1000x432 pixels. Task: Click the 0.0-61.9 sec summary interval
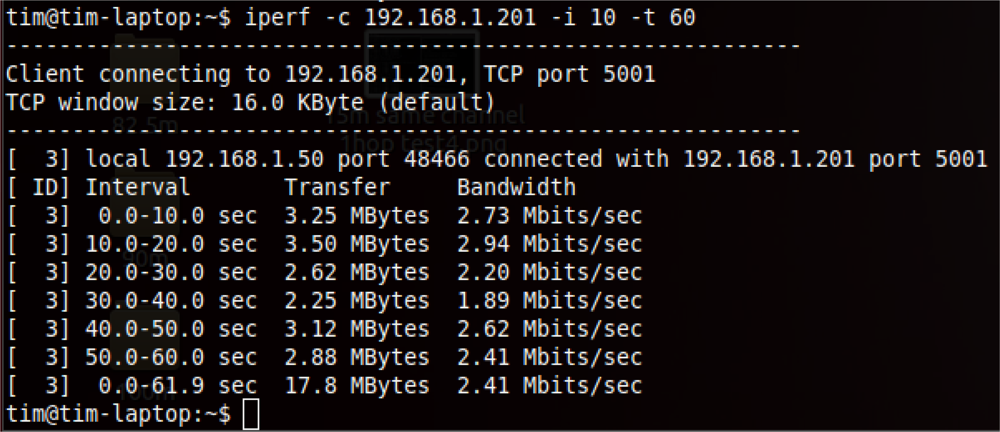pyautogui.click(x=177, y=385)
